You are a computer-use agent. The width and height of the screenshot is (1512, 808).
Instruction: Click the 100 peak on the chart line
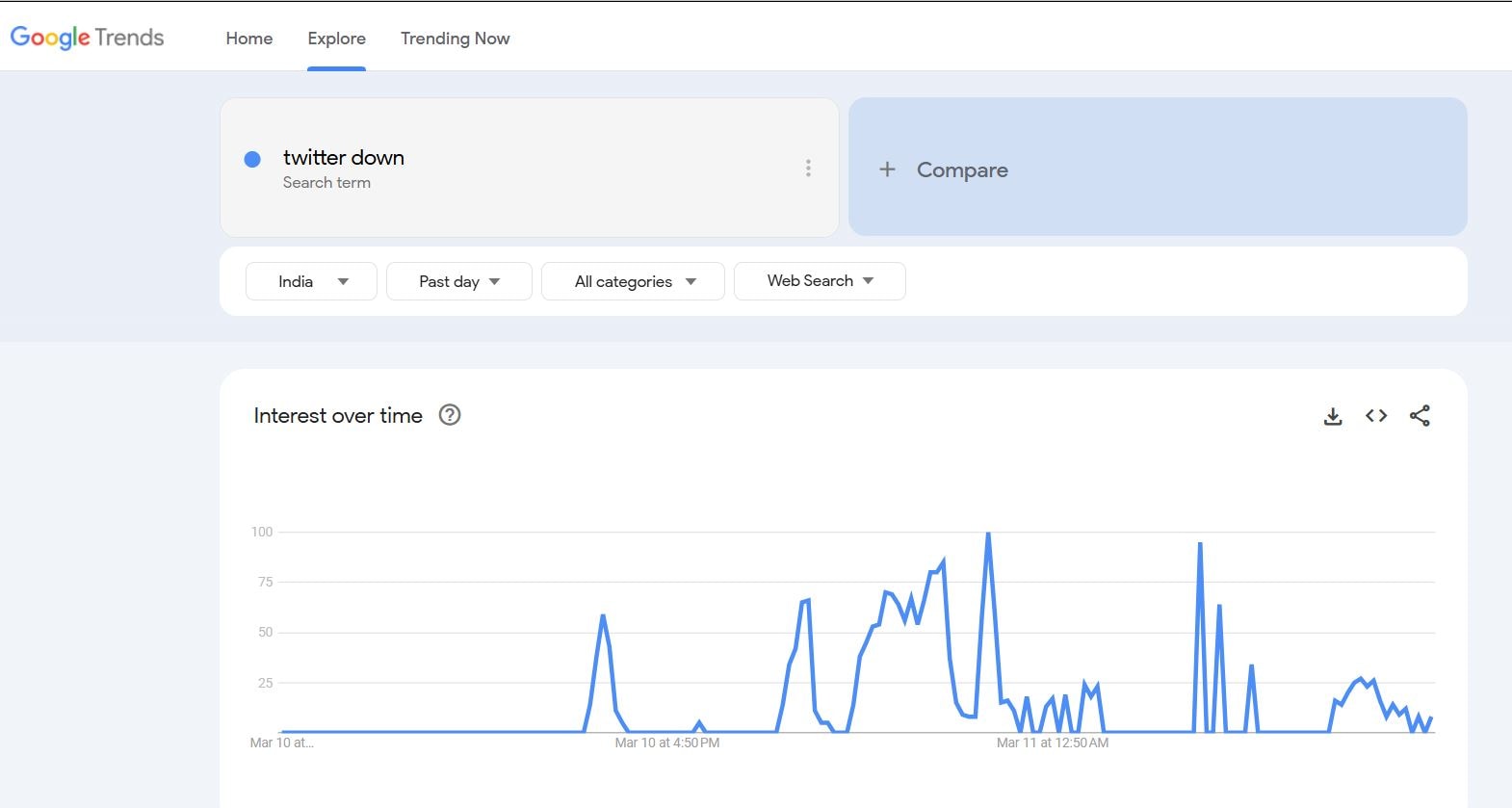pos(988,534)
